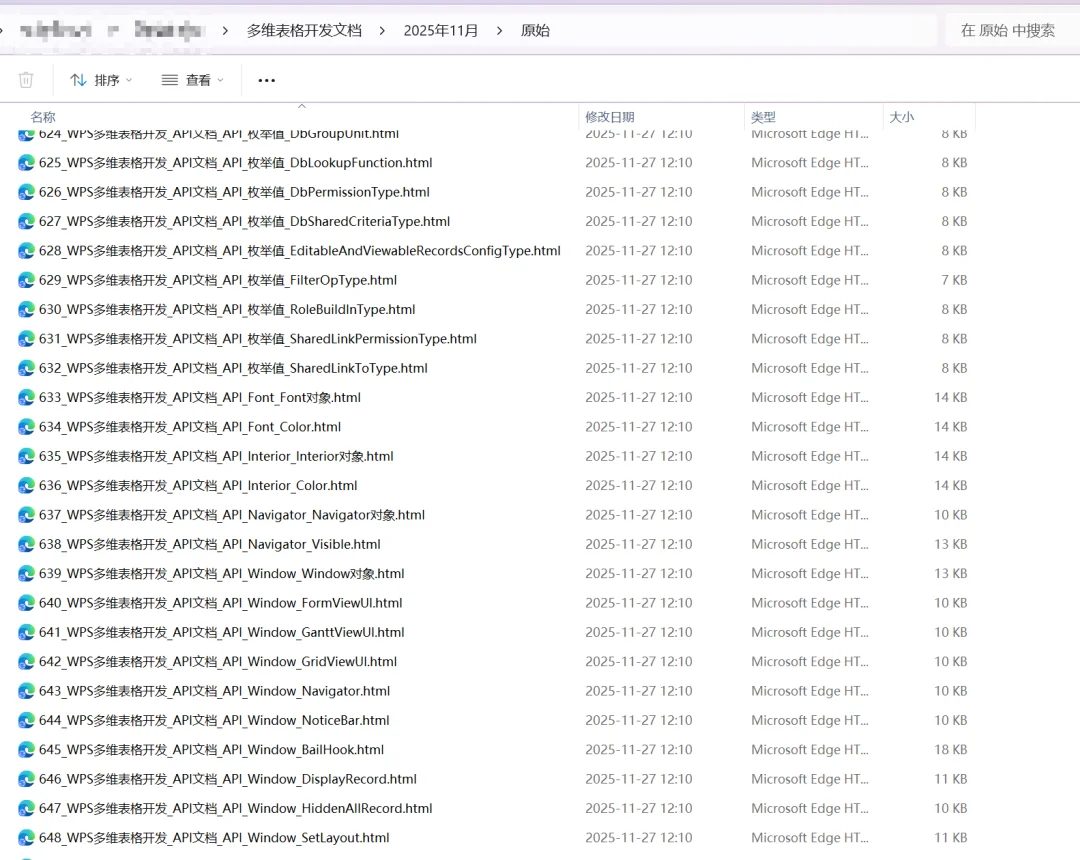Focus the 在 原始 中搜索 search box

[1008, 30]
